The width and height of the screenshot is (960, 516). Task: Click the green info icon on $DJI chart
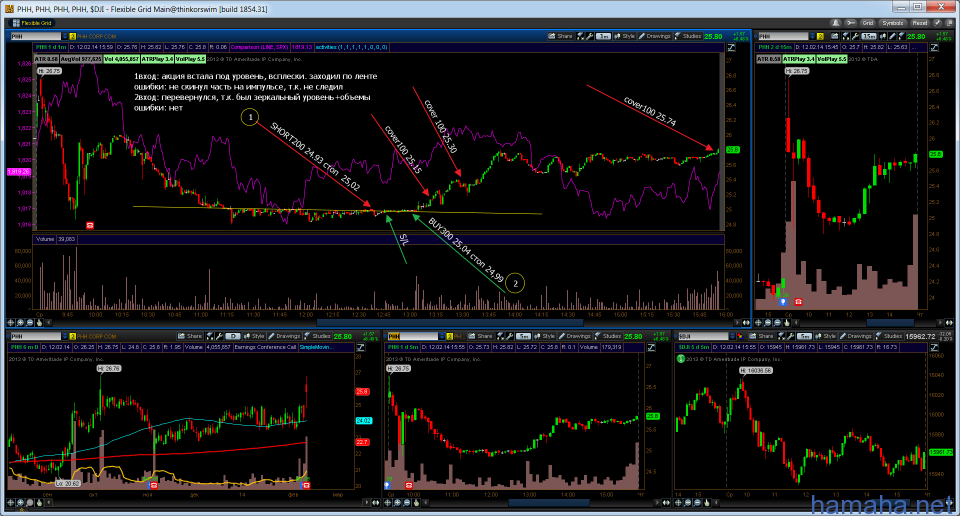pos(681,359)
